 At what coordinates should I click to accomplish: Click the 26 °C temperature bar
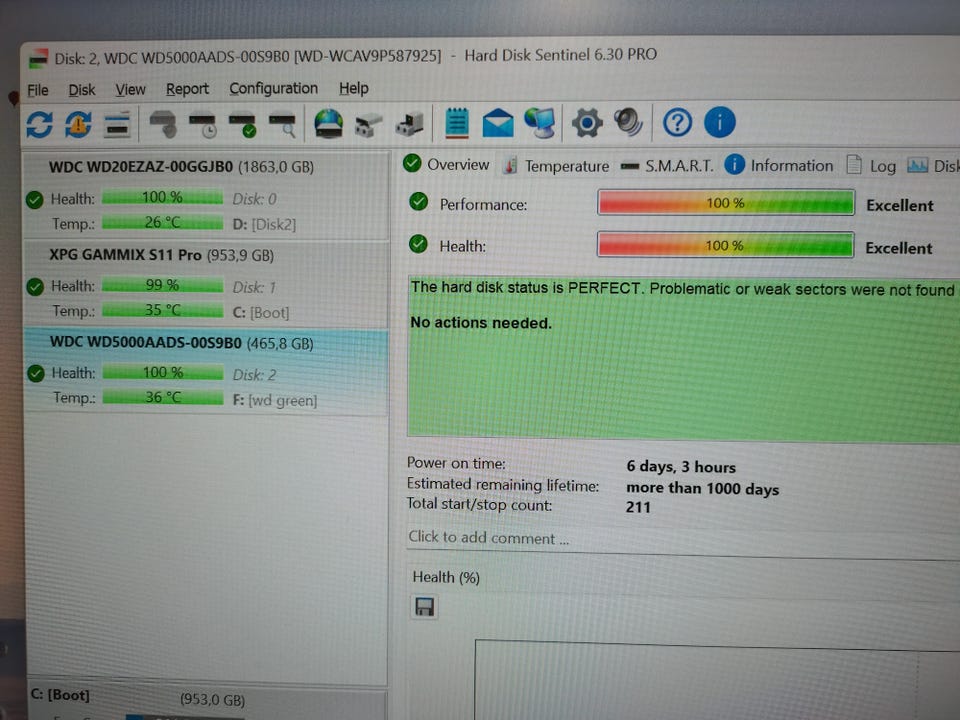162,222
